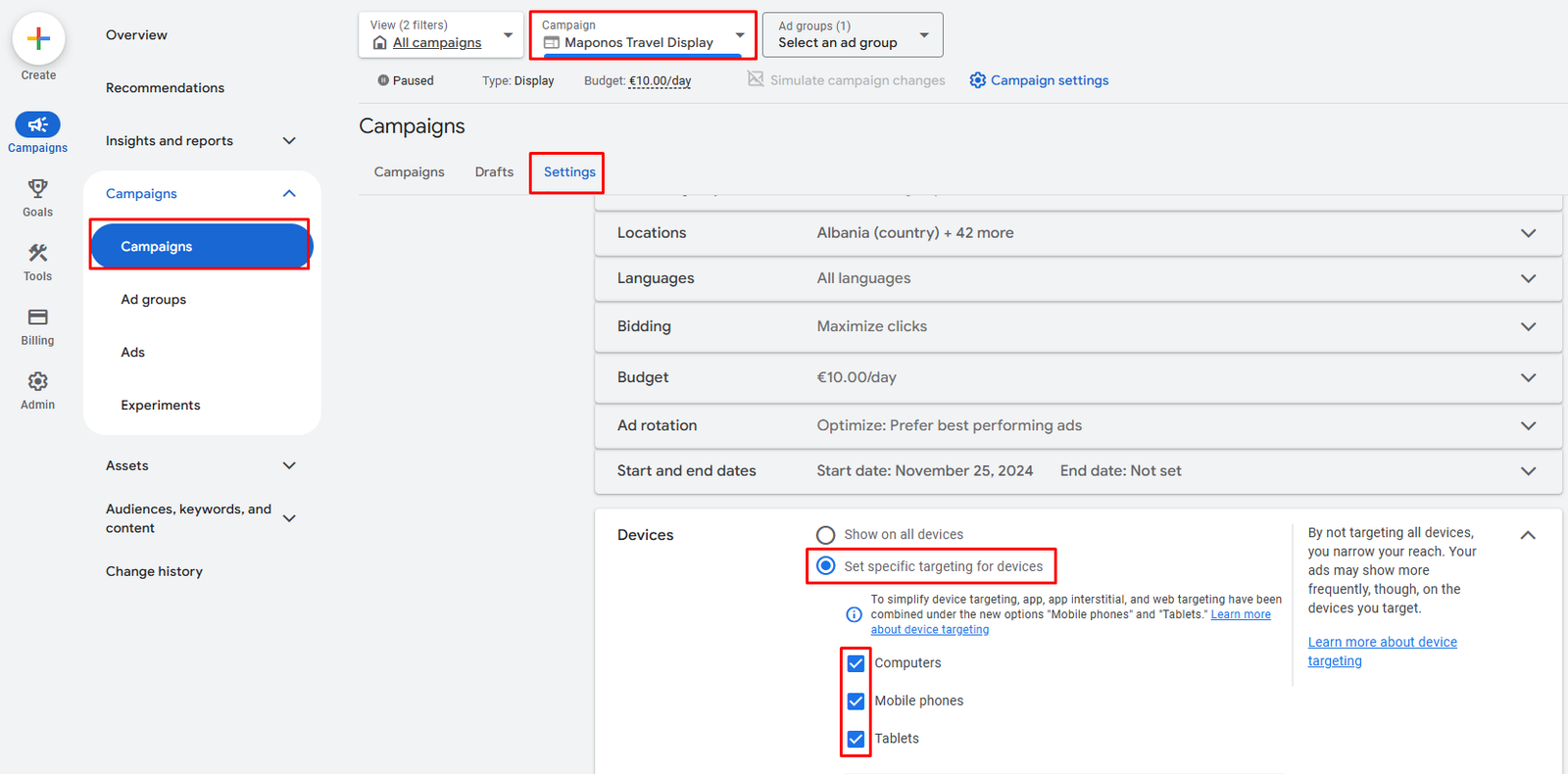The image size is (1568, 774).
Task: Open the Tools wrench icon
Action: click(37, 253)
